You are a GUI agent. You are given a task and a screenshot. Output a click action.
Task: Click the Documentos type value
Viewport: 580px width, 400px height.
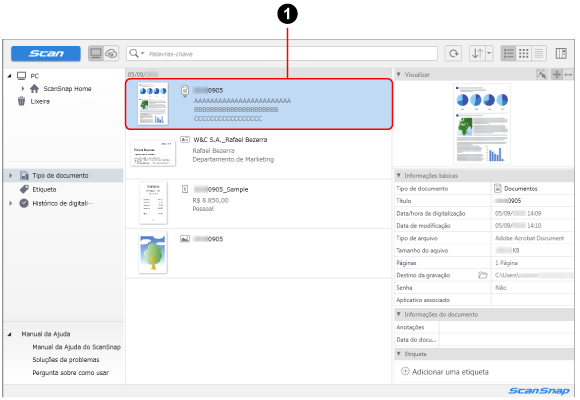click(x=520, y=189)
